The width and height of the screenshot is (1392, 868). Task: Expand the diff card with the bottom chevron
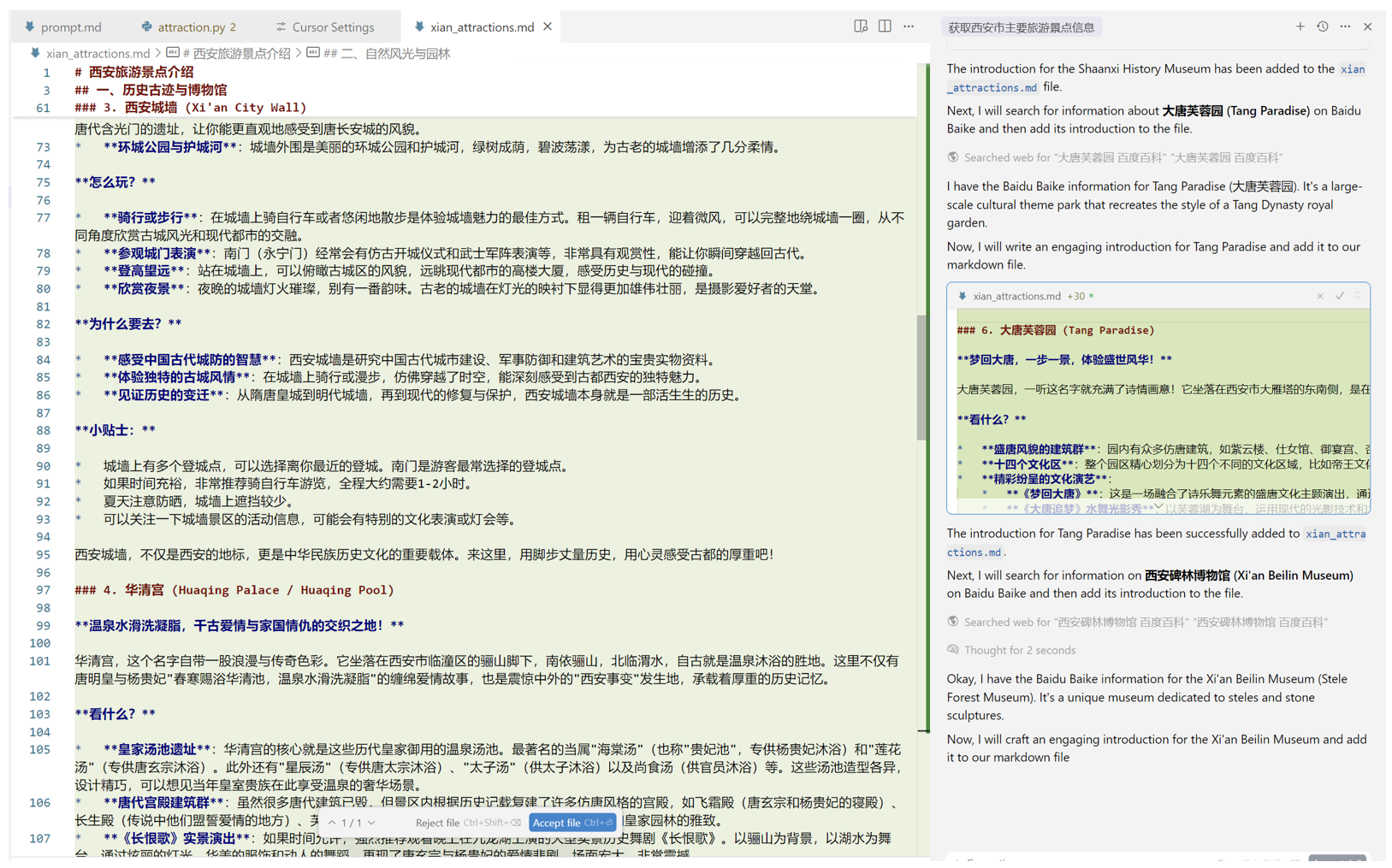1158,507
